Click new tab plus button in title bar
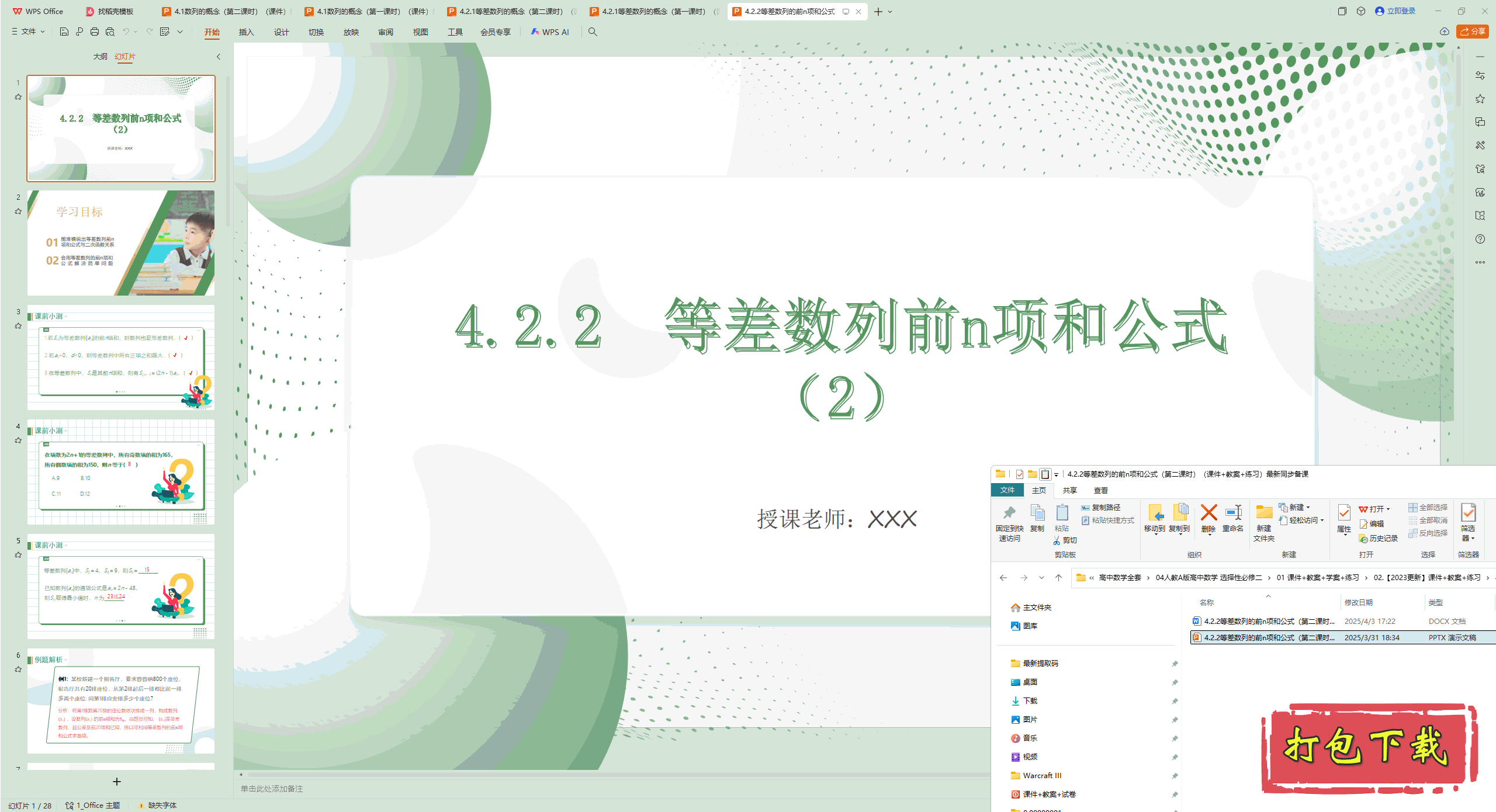 [878, 12]
